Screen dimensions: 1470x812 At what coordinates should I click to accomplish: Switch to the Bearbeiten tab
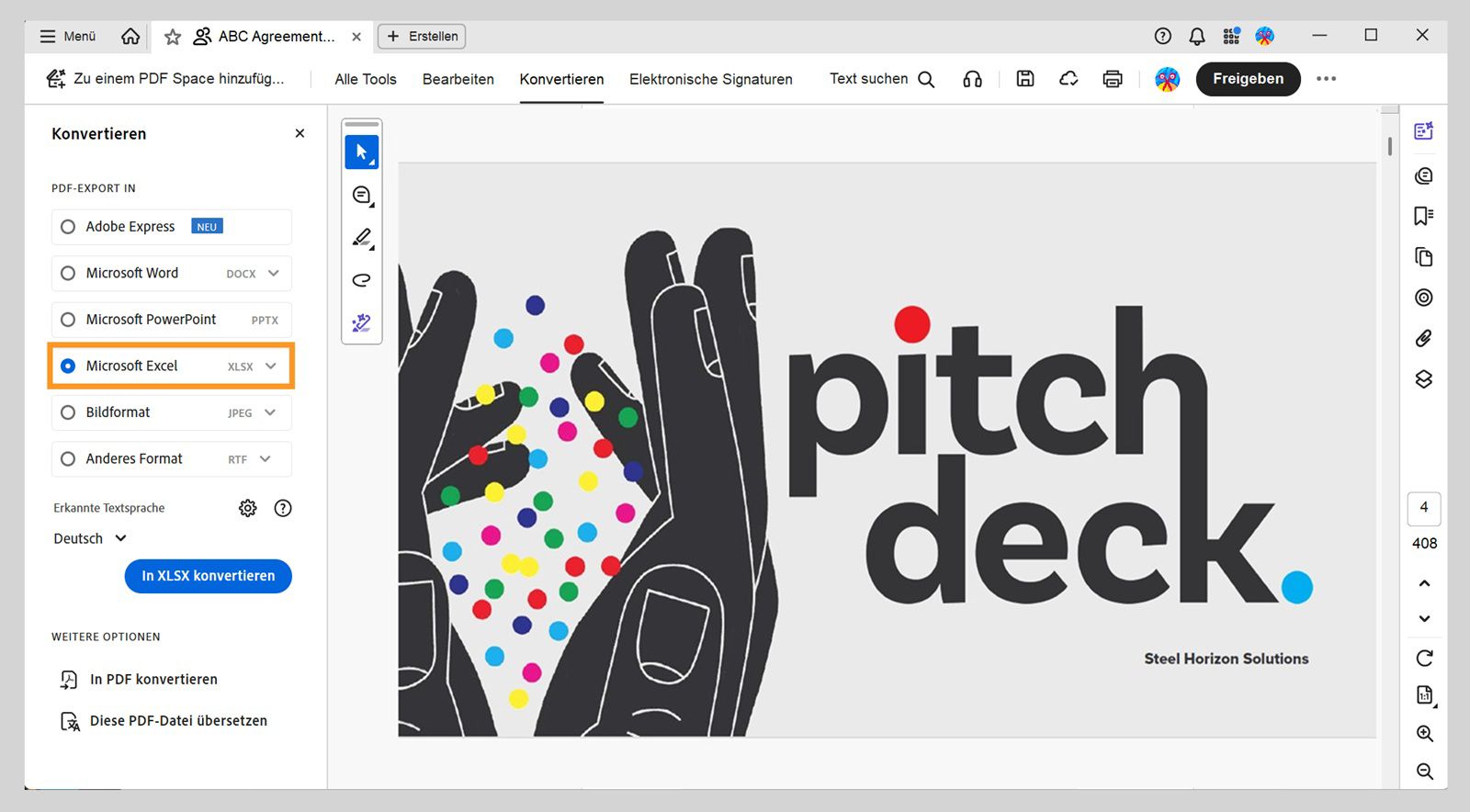click(x=458, y=79)
